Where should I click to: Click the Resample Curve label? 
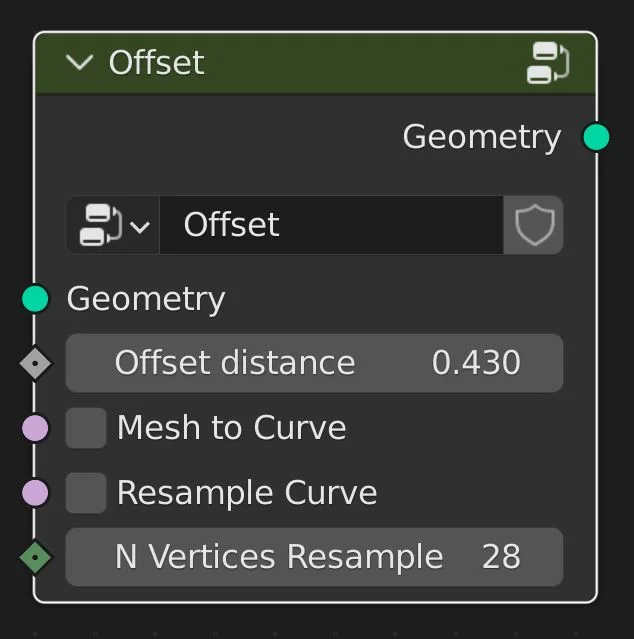[x=247, y=493]
